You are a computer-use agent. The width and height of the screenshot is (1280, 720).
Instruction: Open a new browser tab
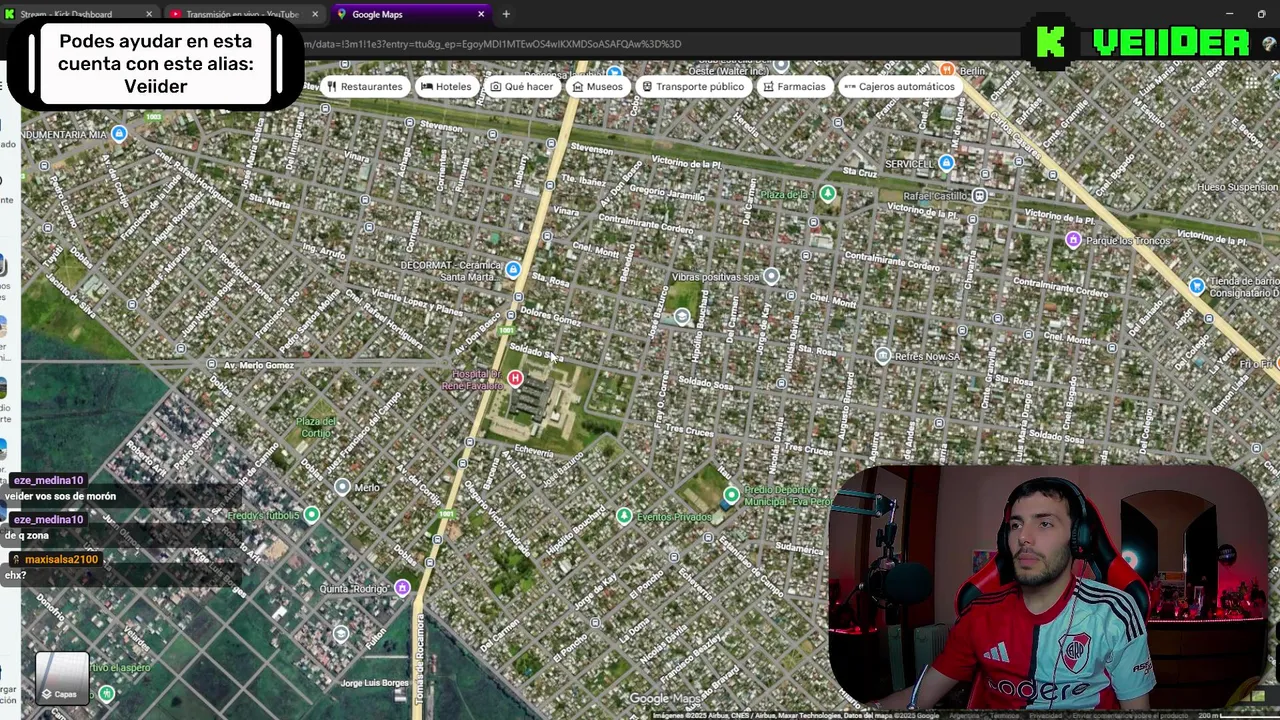point(506,14)
